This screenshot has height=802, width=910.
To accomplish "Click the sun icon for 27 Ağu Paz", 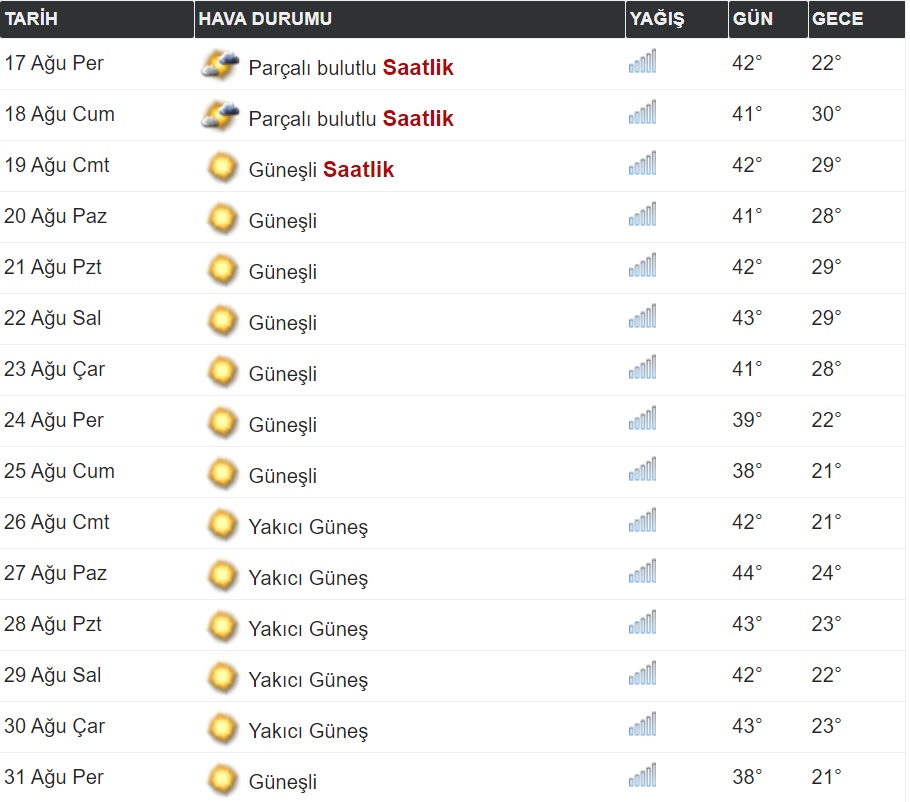I will [x=222, y=575].
